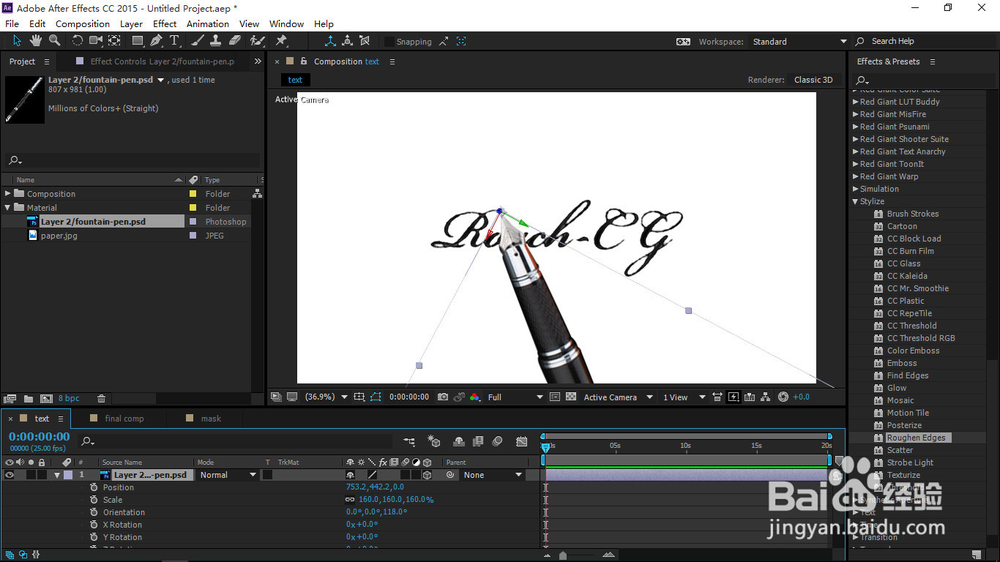1000x562 pixels.
Task: Choose Local Axis mode icon
Action: 330,41
